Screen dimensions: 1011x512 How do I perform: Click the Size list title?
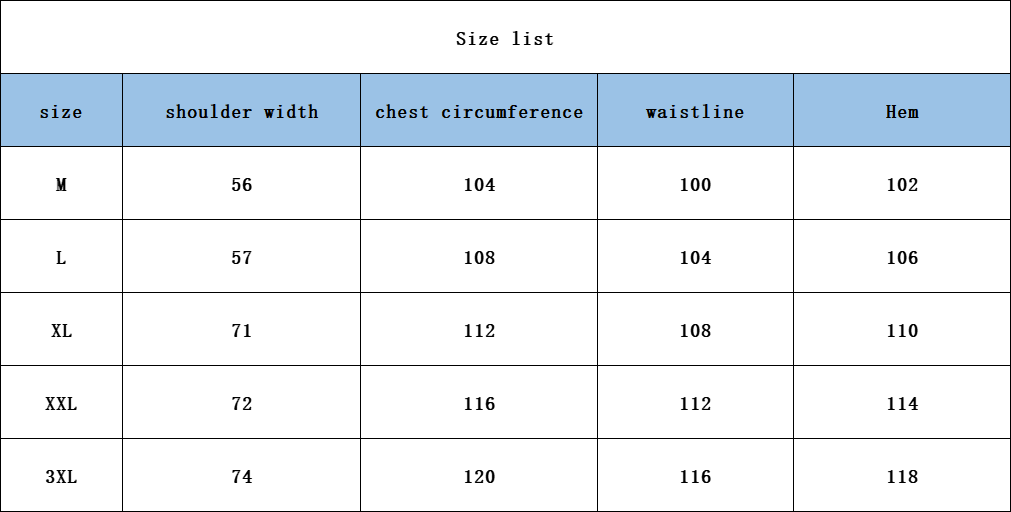click(x=505, y=39)
